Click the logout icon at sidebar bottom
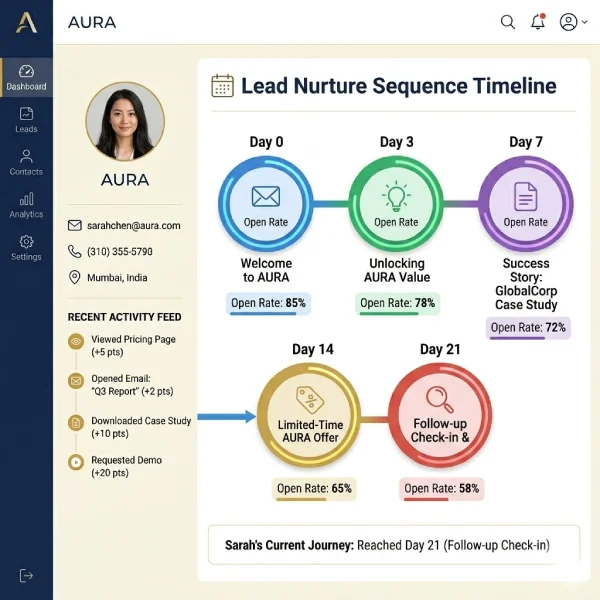The image size is (600, 600). [26, 575]
